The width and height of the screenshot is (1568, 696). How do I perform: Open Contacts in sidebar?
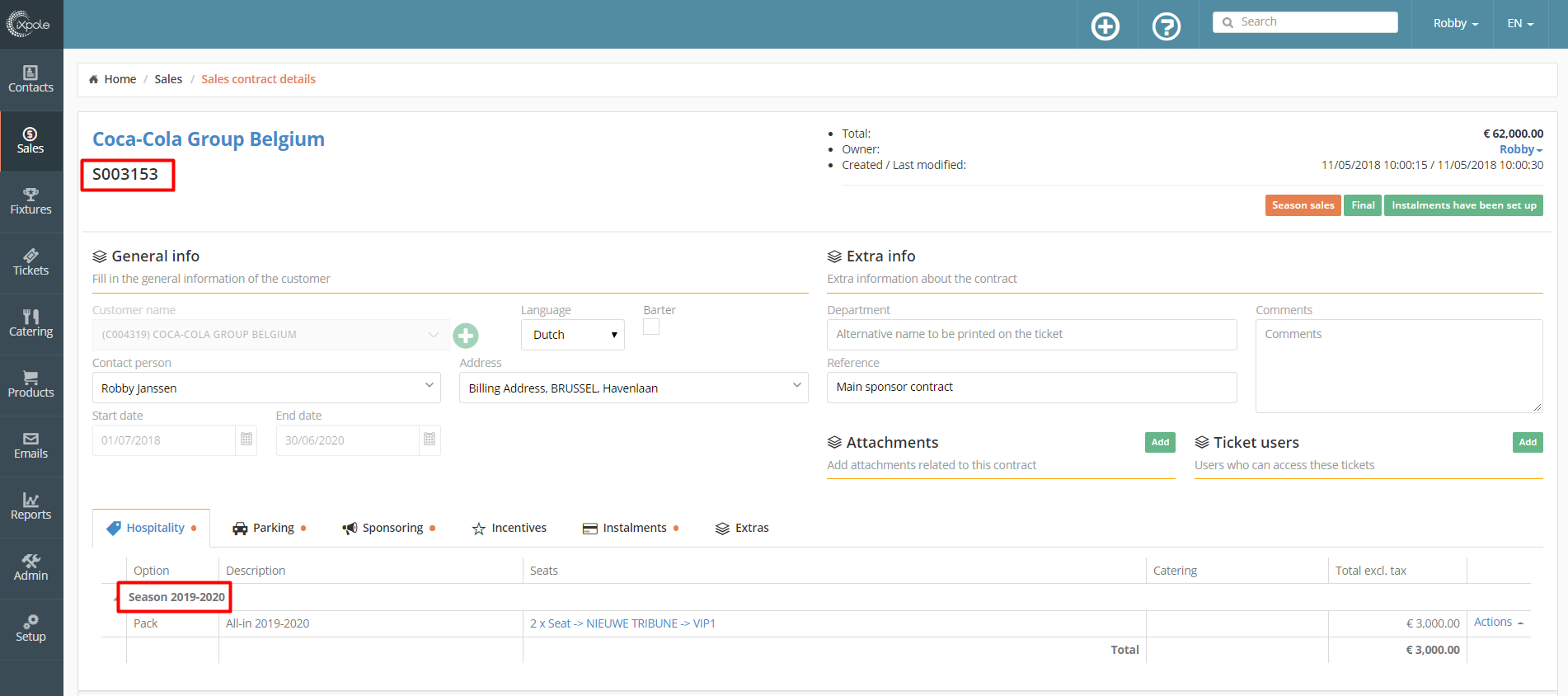click(x=31, y=80)
